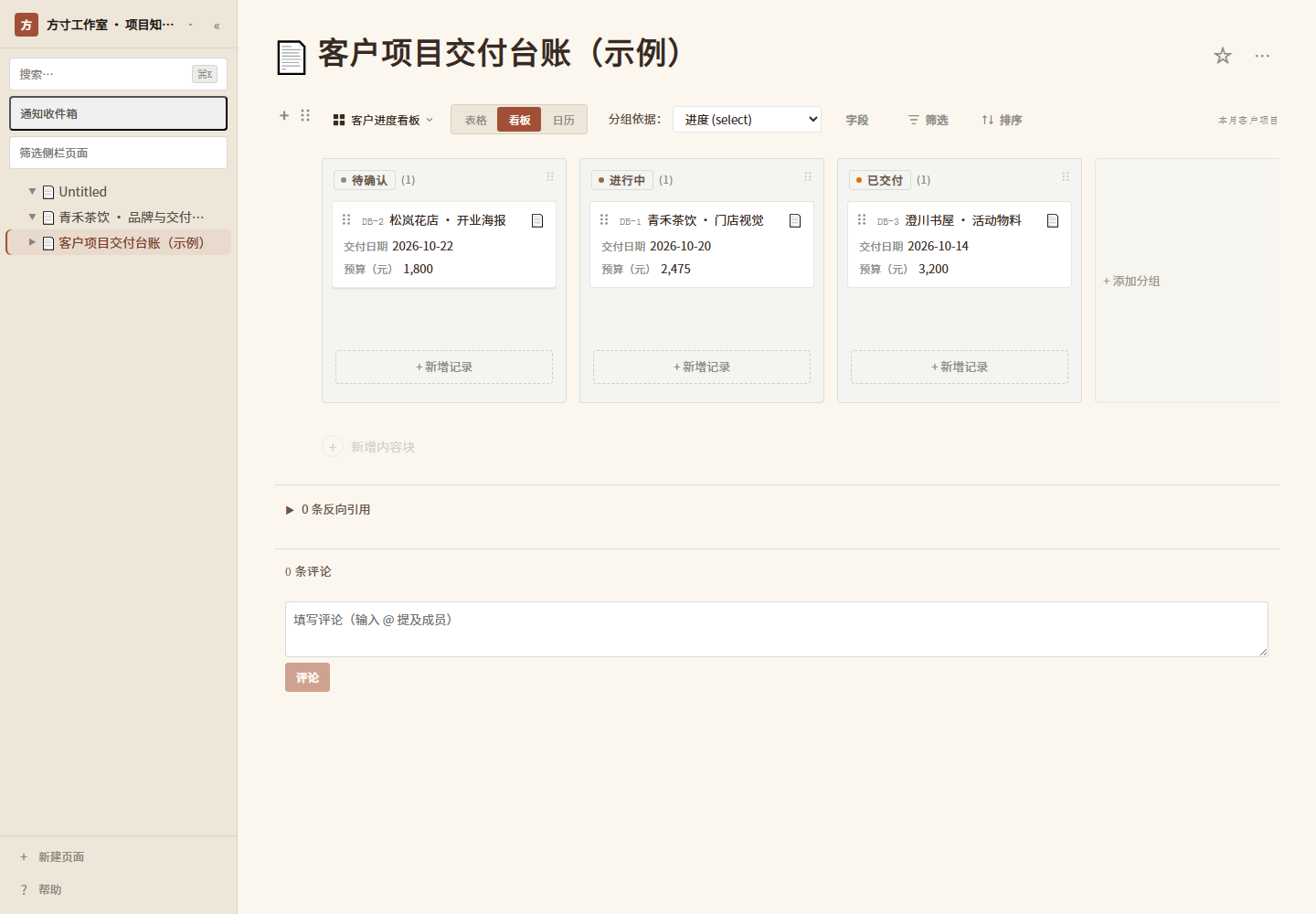Switch to the 日历 view tab
The width and height of the screenshot is (1316, 914).
coord(564,120)
